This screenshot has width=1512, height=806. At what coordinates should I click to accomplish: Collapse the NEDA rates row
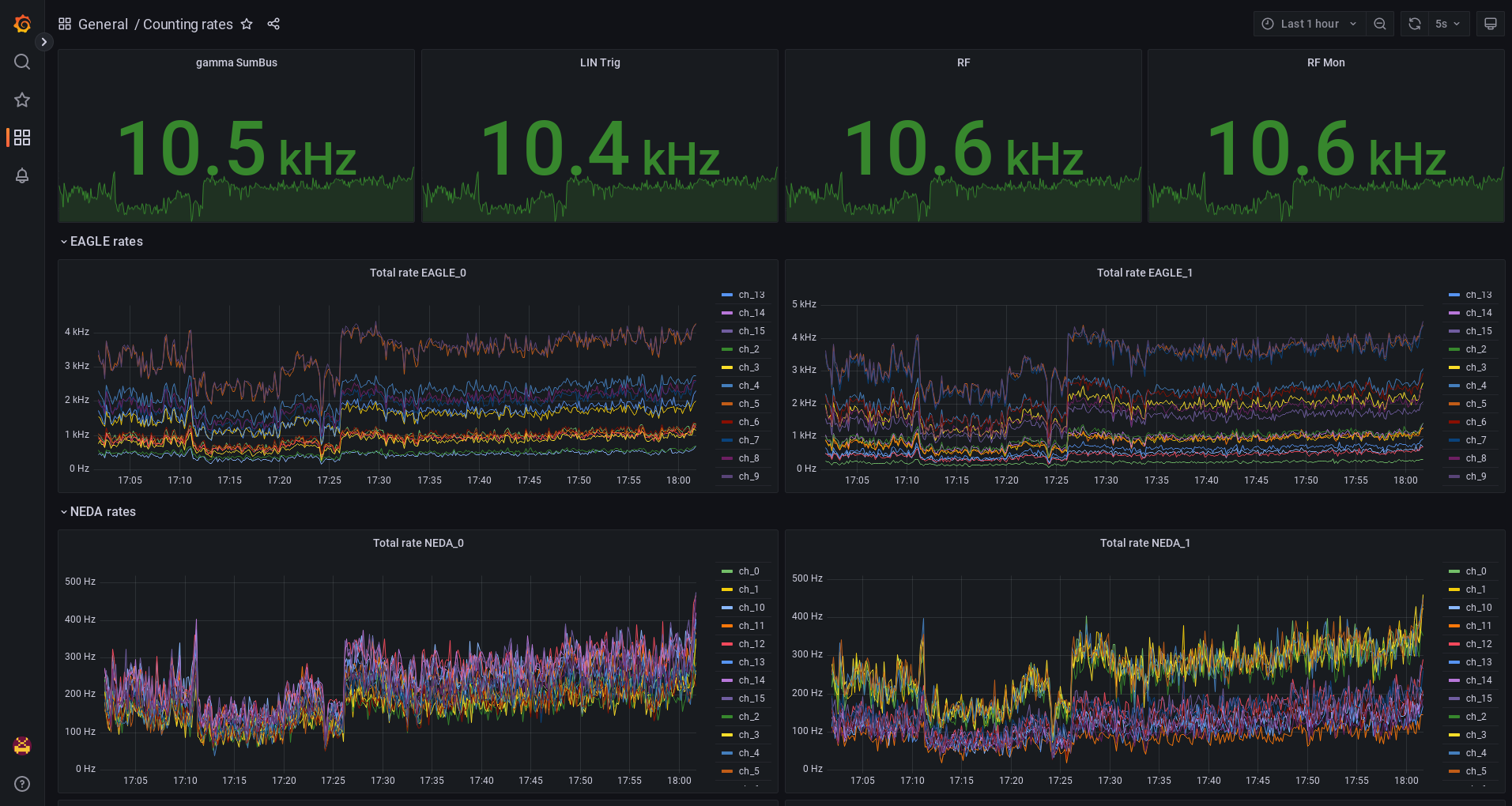pyautogui.click(x=98, y=511)
